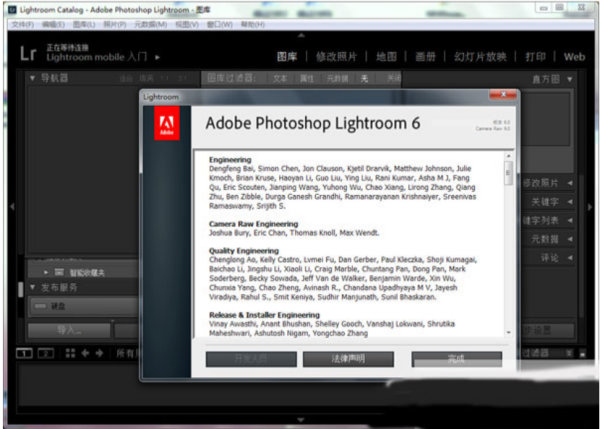Enable the 文本 text library filter
Viewport: 600px width, 429px height.
(x=281, y=77)
